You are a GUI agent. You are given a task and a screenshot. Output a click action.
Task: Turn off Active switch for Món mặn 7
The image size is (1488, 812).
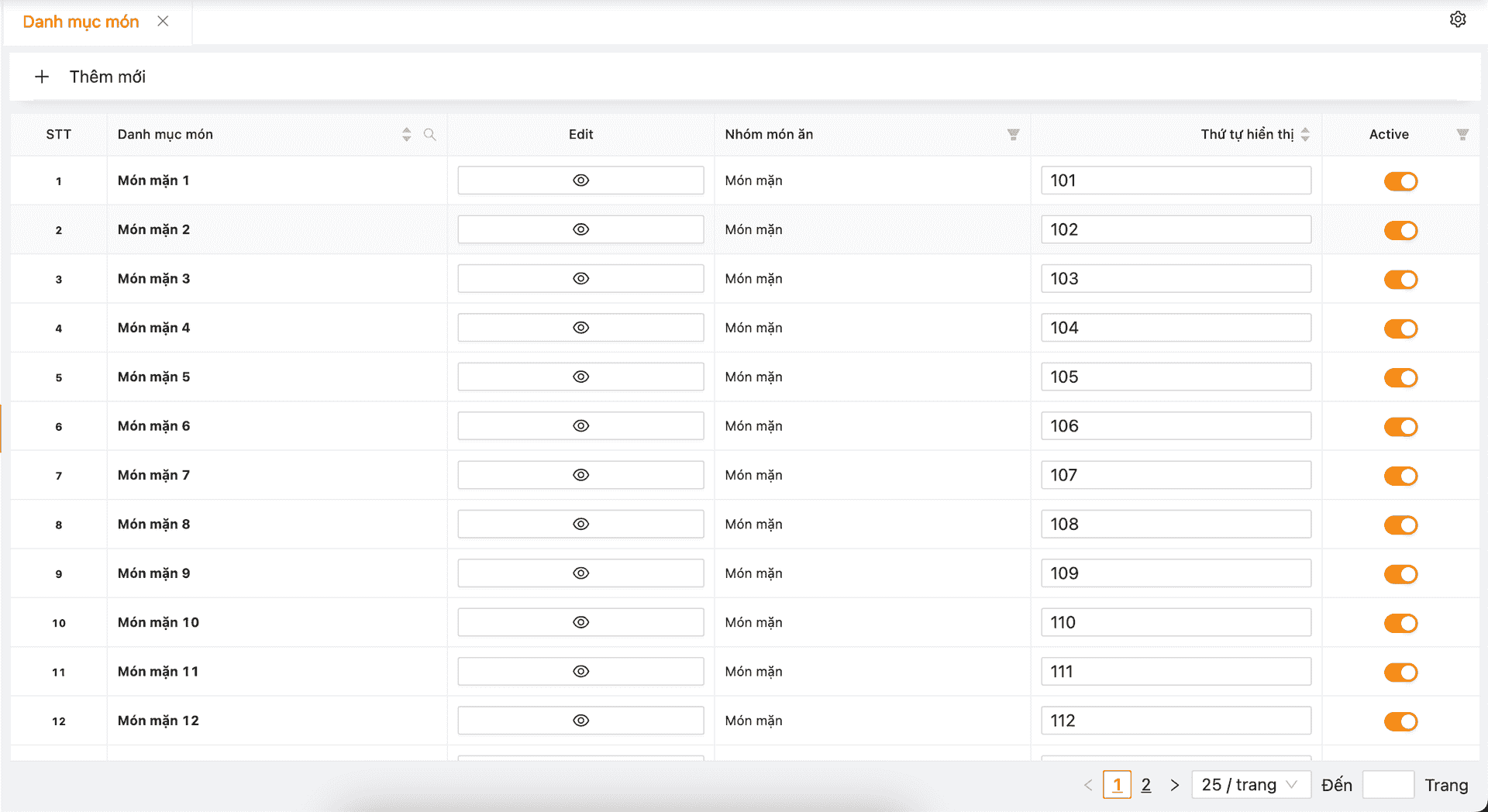point(1400,476)
